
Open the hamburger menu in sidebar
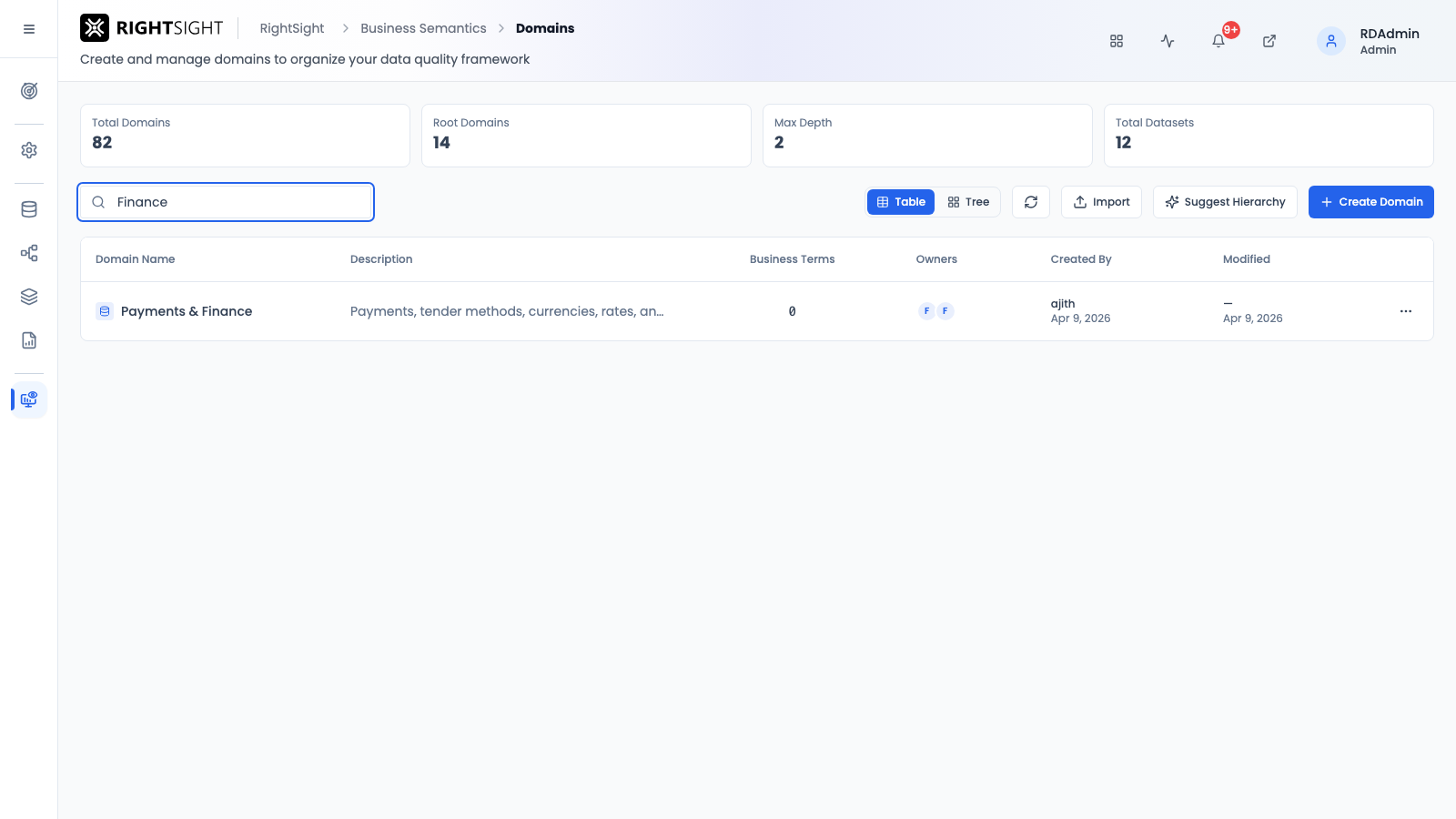pyautogui.click(x=29, y=29)
